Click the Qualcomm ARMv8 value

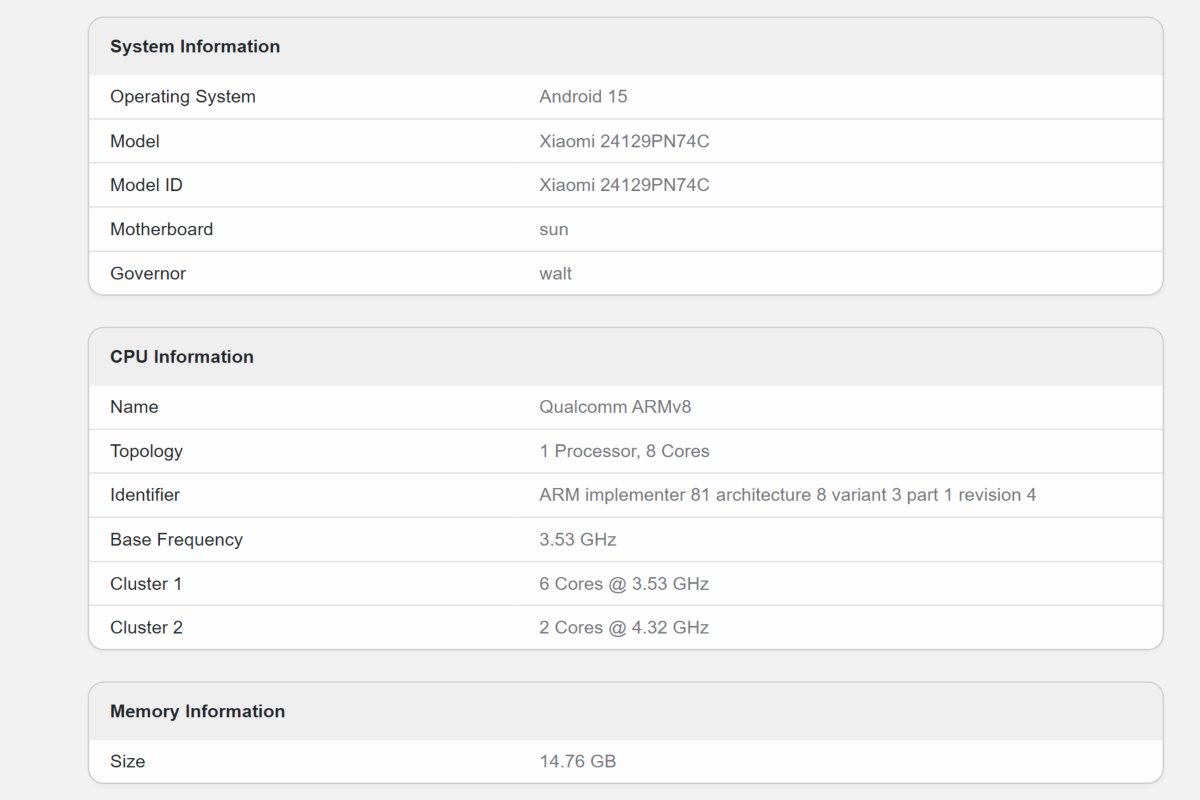615,407
